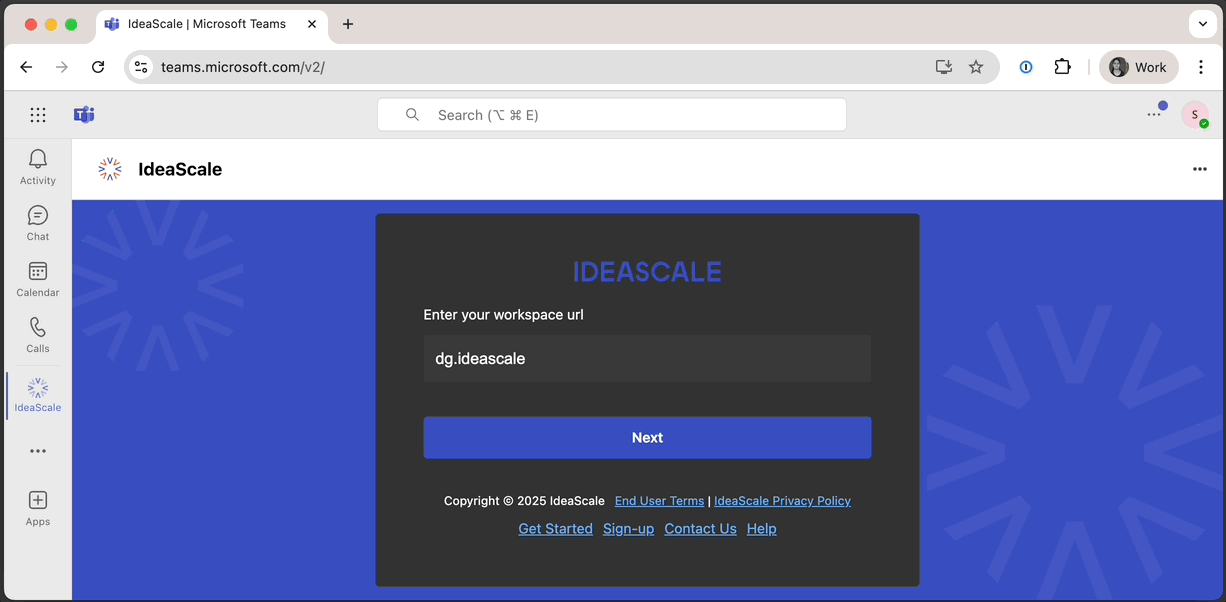Bookmark this page with the star icon
The image size is (1226, 602).
coord(976,67)
